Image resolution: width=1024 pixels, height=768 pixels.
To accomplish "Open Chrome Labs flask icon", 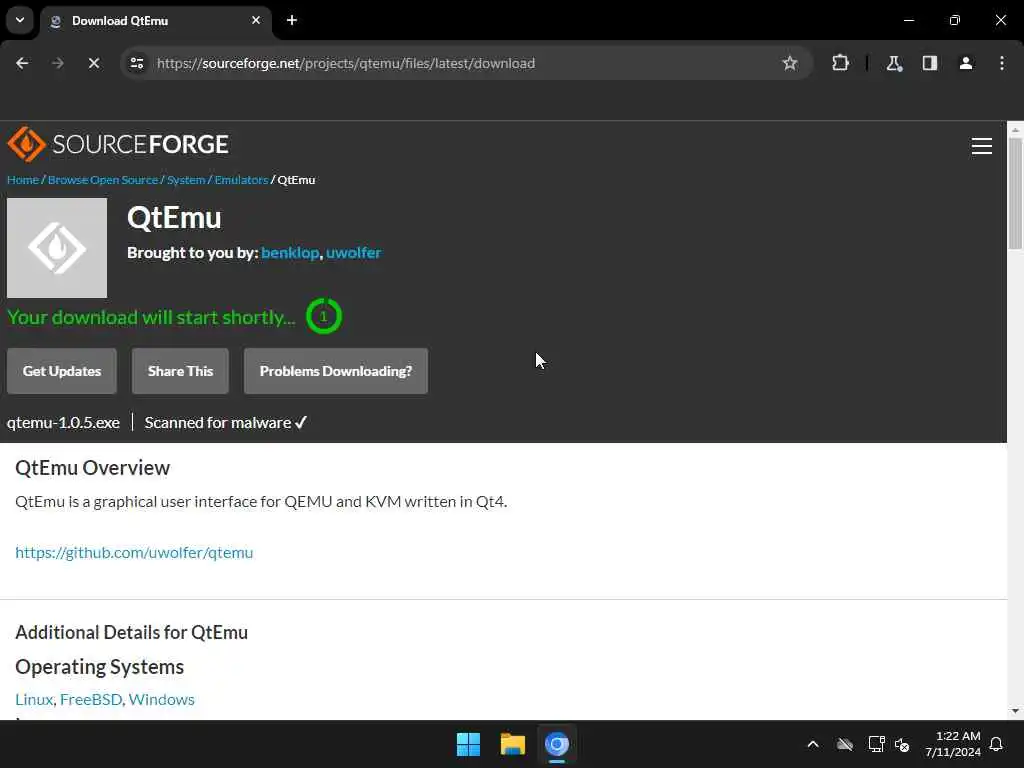I will pyautogui.click(x=894, y=63).
